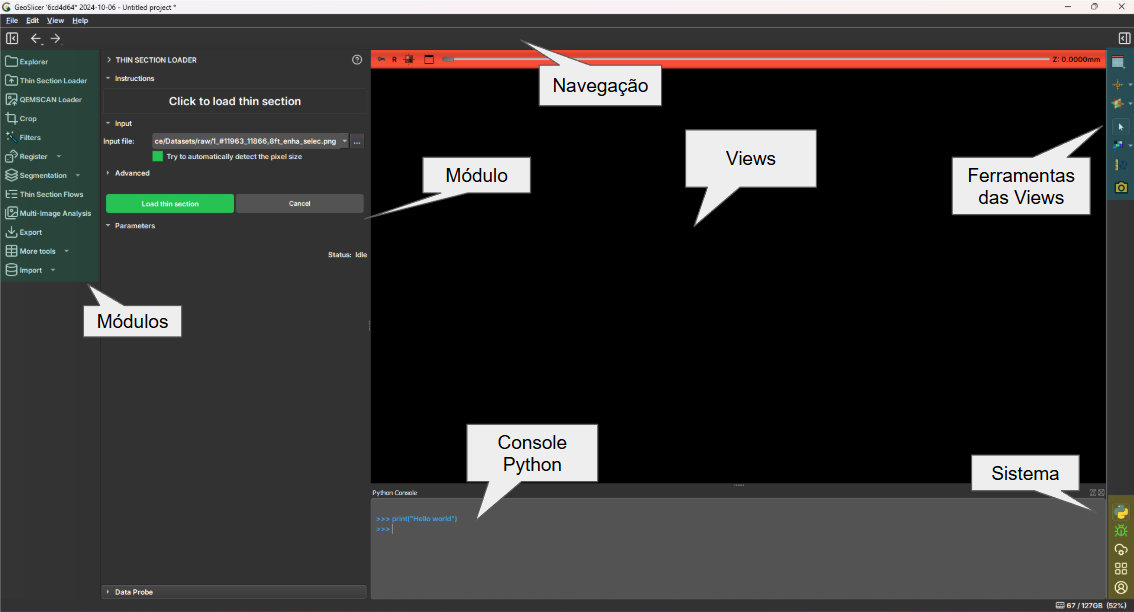The image size is (1134, 612).
Task: Expand the Advanced section
Action: pyautogui.click(x=131, y=173)
